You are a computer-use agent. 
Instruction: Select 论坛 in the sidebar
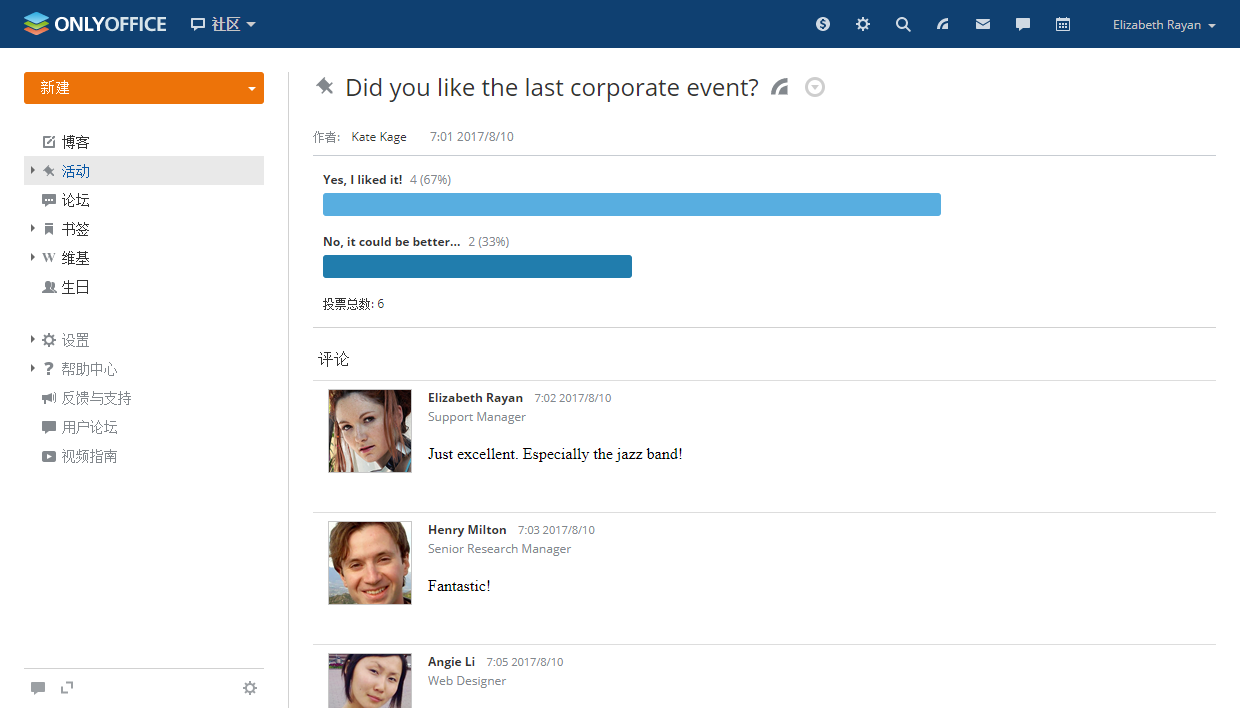click(76, 200)
